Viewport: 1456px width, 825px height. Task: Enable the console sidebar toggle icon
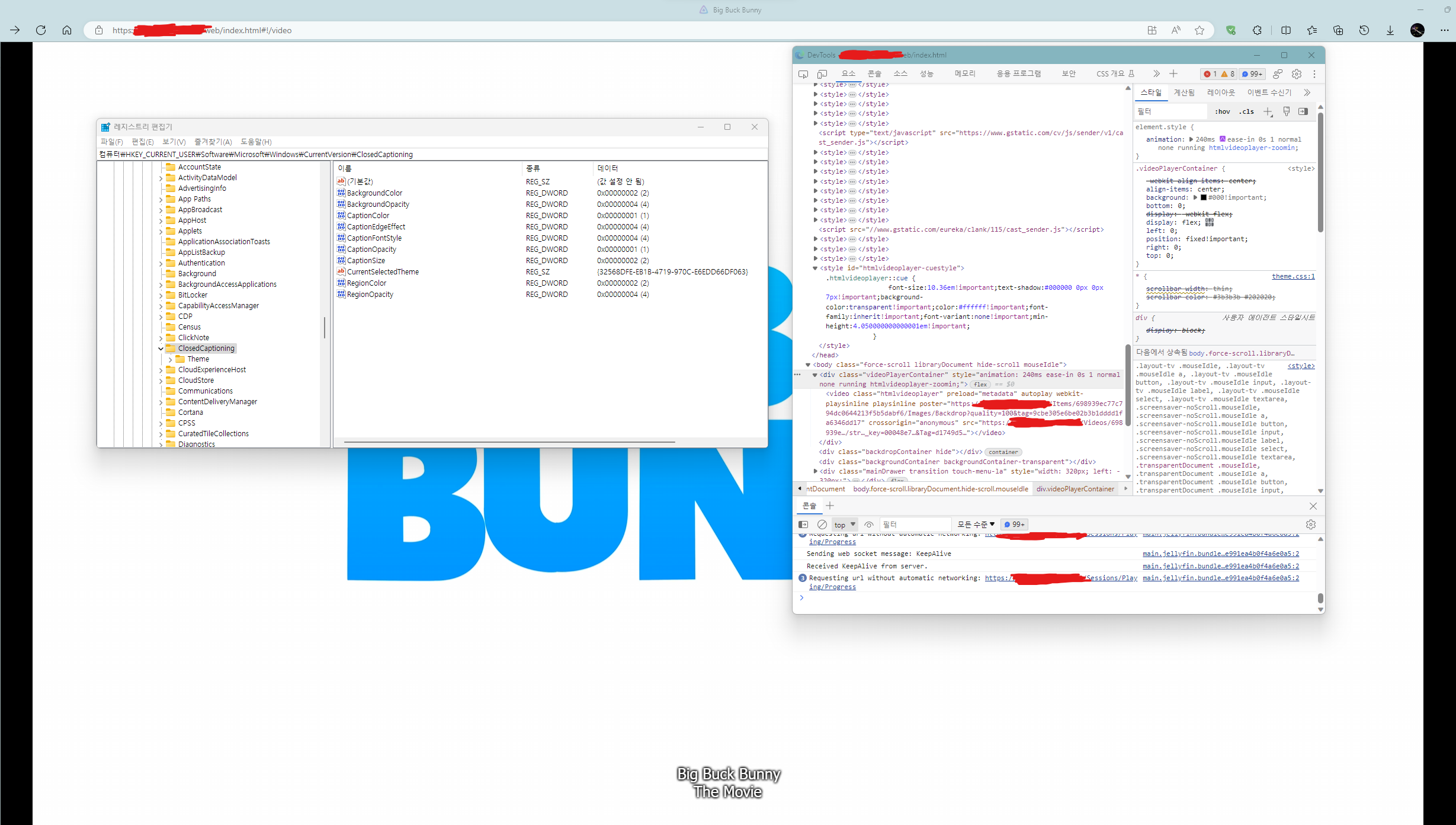pos(804,525)
